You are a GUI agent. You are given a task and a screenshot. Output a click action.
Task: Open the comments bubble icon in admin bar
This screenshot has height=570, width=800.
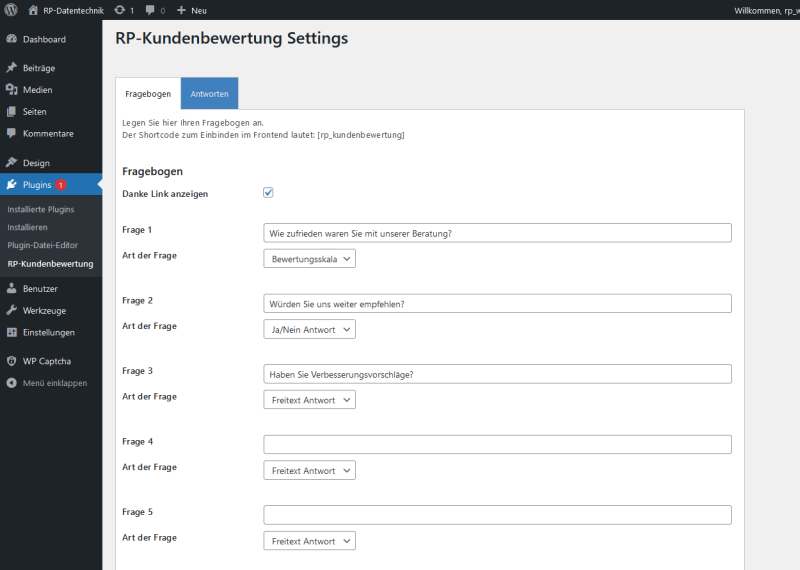click(x=150, y=10)
